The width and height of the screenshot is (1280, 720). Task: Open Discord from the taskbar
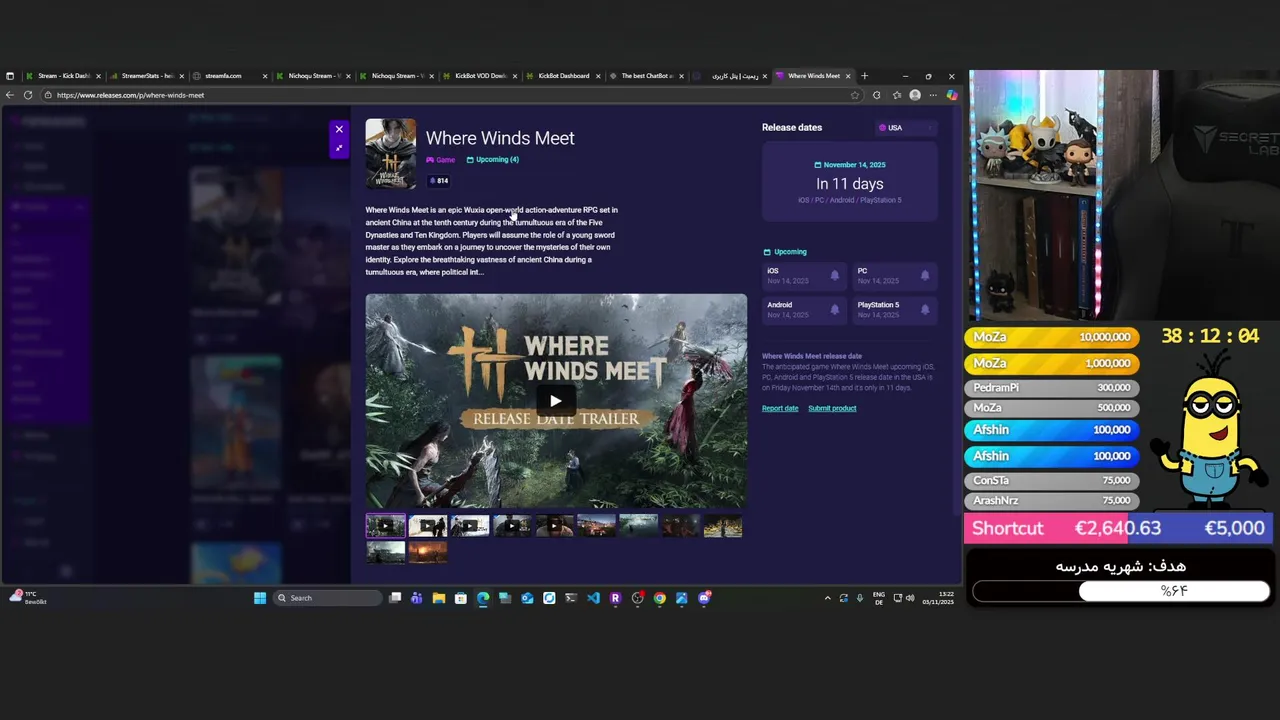[x=704, y=598]
